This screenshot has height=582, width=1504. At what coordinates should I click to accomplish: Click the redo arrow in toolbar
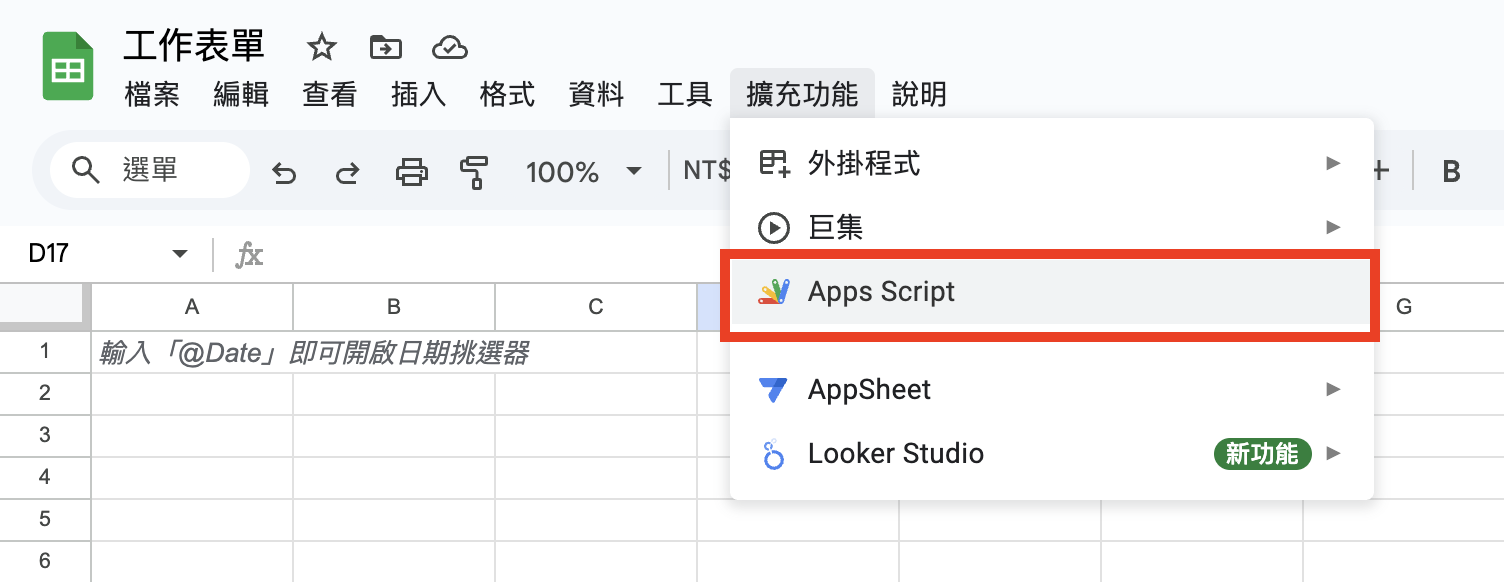click(x=347, y=173)
